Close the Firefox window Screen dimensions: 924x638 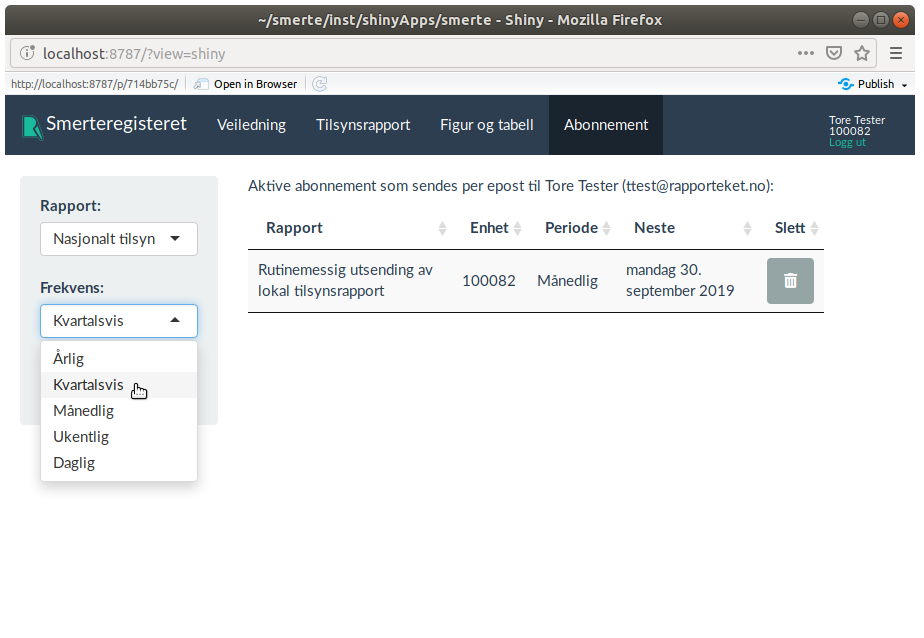click(900, 20)
